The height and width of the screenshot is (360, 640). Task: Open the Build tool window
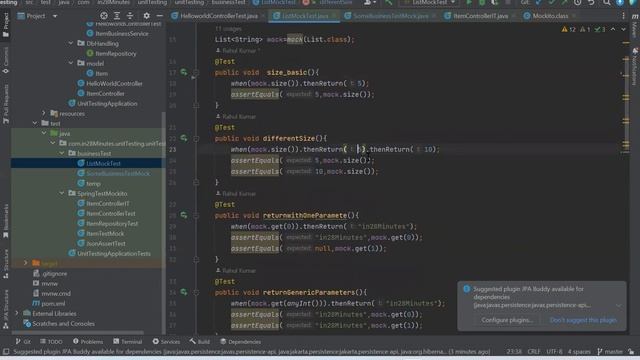(200, 342)
